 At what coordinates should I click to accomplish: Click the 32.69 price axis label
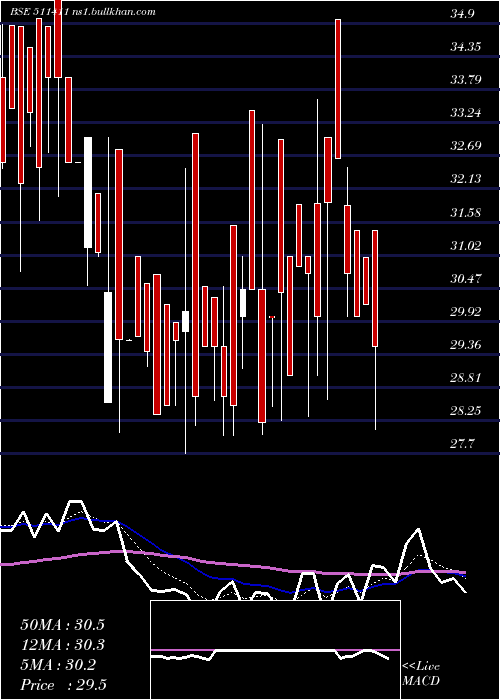point(468,146)
